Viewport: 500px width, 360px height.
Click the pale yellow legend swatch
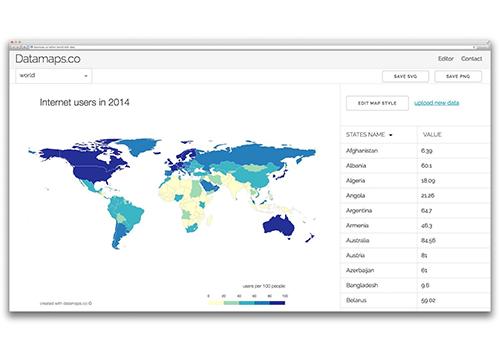point(216,303)
